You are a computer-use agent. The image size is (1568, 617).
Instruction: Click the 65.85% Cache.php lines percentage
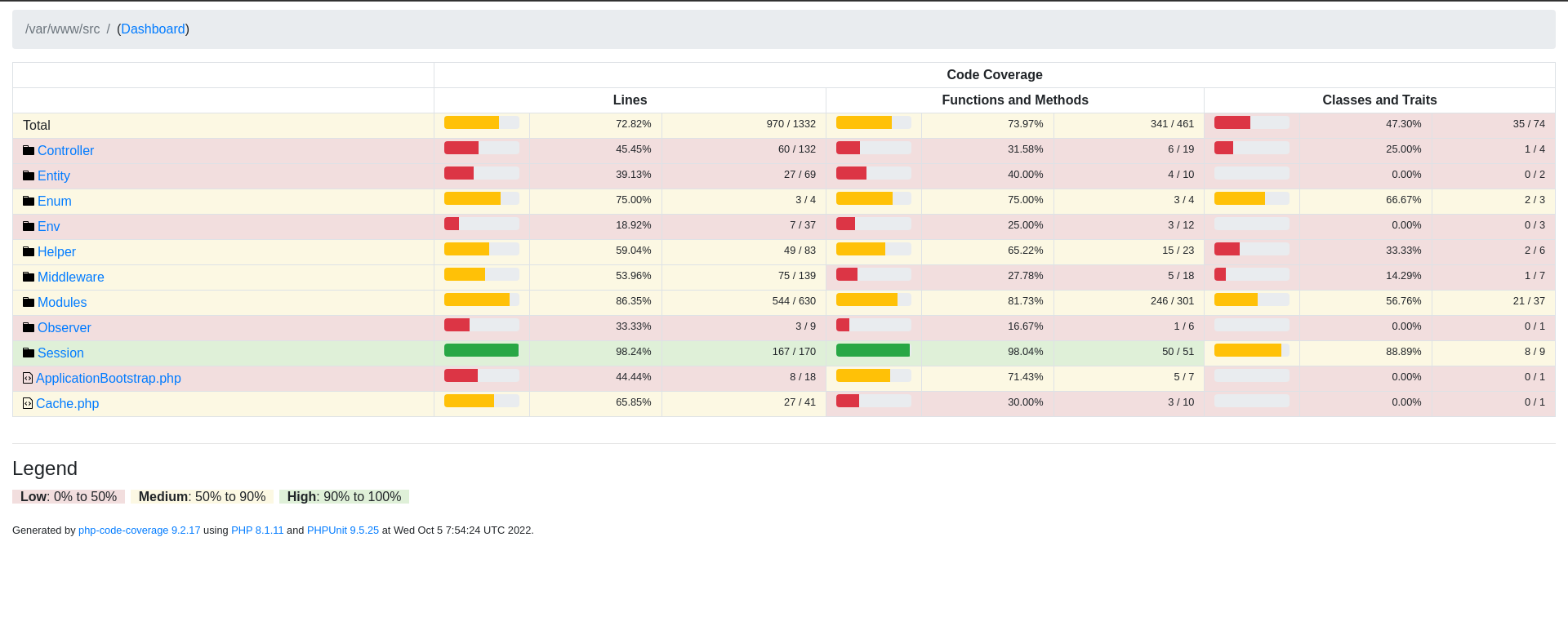coord(634,402)
